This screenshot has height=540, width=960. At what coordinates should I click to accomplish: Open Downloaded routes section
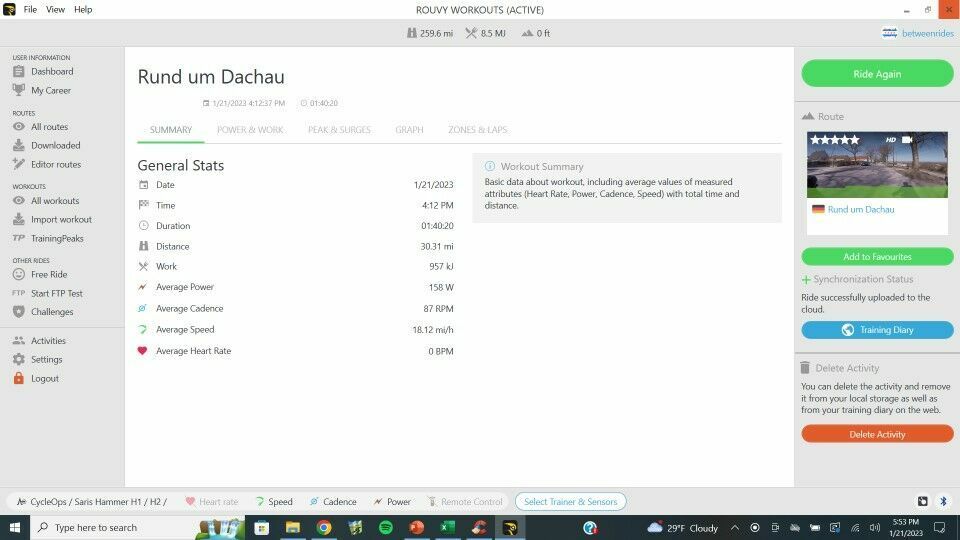tap(55, 146)
